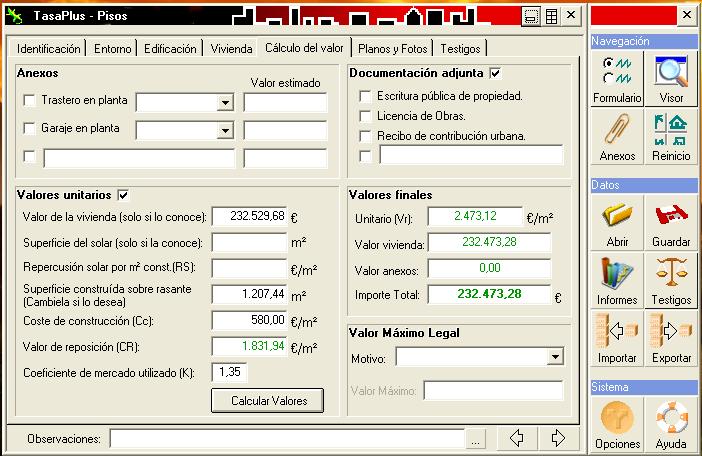Click custom documentation text field

471,155
